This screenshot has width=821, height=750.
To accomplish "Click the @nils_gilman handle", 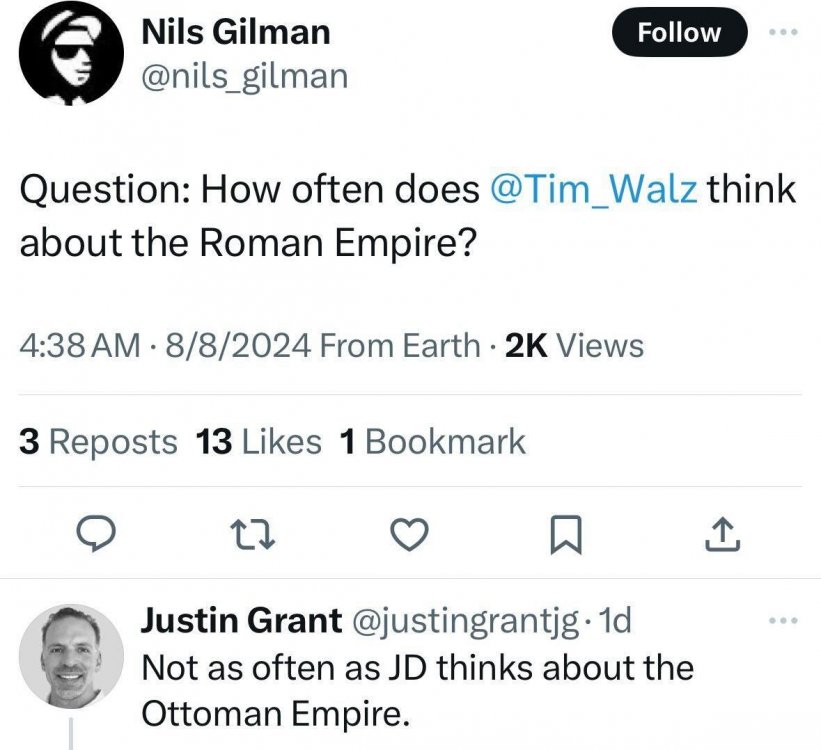I will [x=244, y=75].
